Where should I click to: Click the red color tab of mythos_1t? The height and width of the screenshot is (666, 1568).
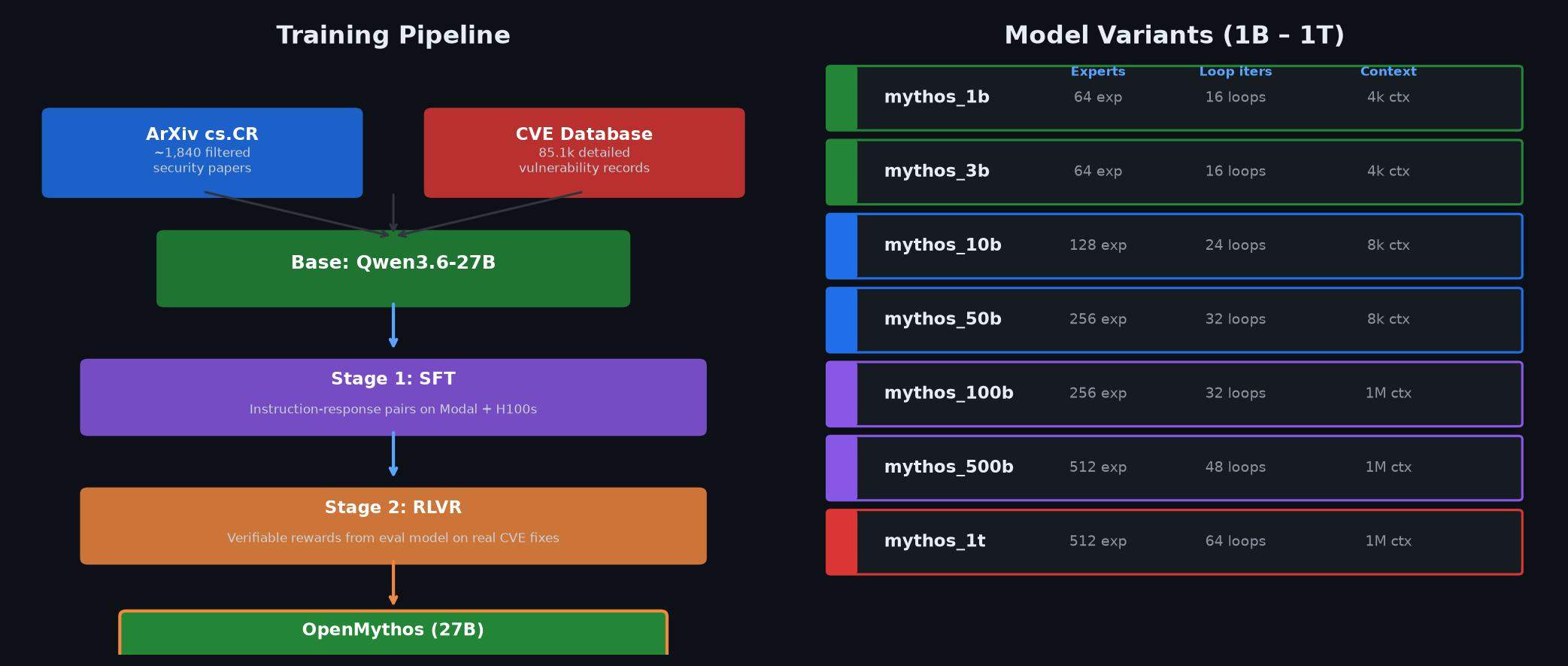pyautogui.click(x=842, y=542)
